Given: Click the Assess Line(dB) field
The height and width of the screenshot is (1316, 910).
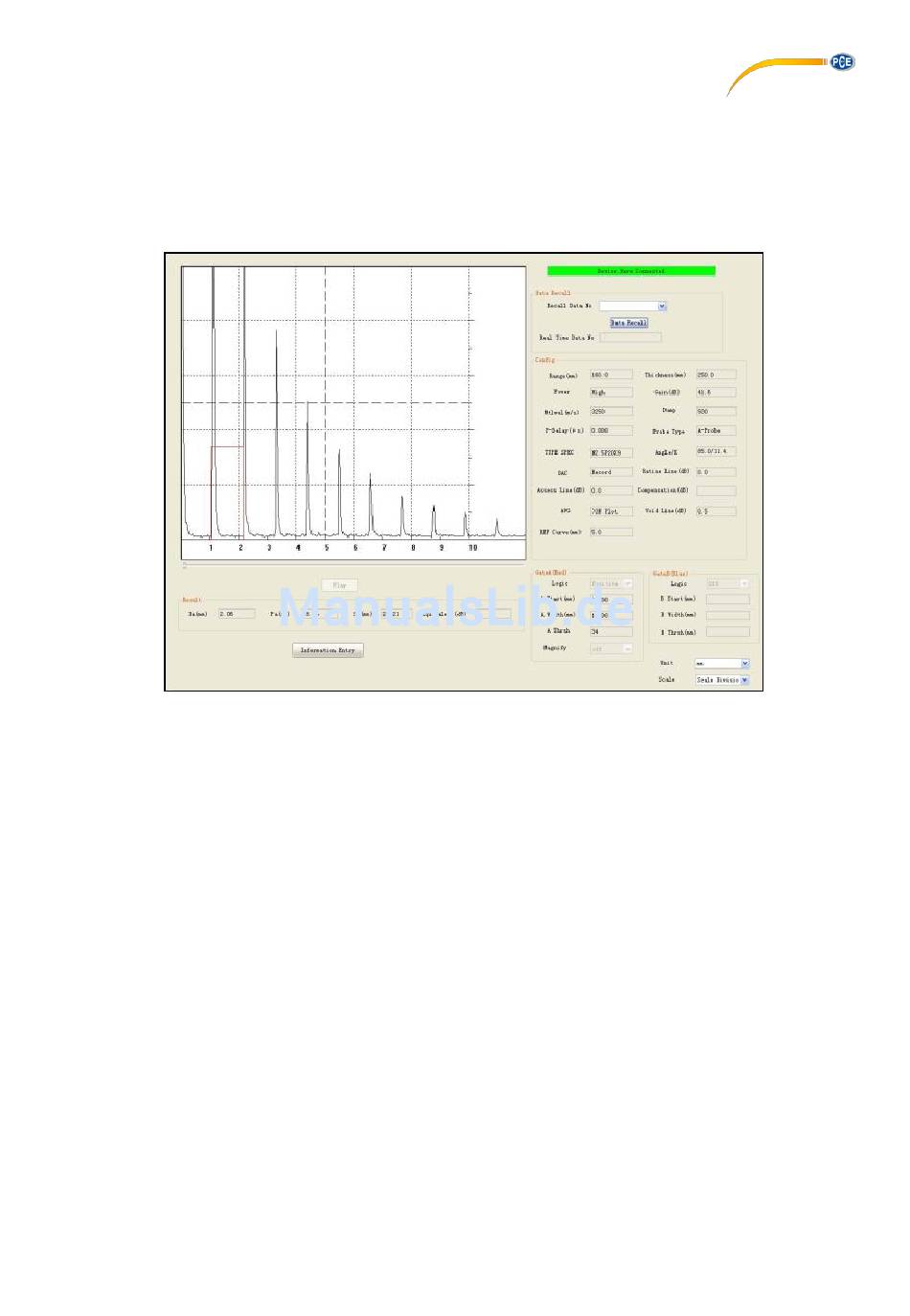Looking at the screenshot, I should click(611, 490).
